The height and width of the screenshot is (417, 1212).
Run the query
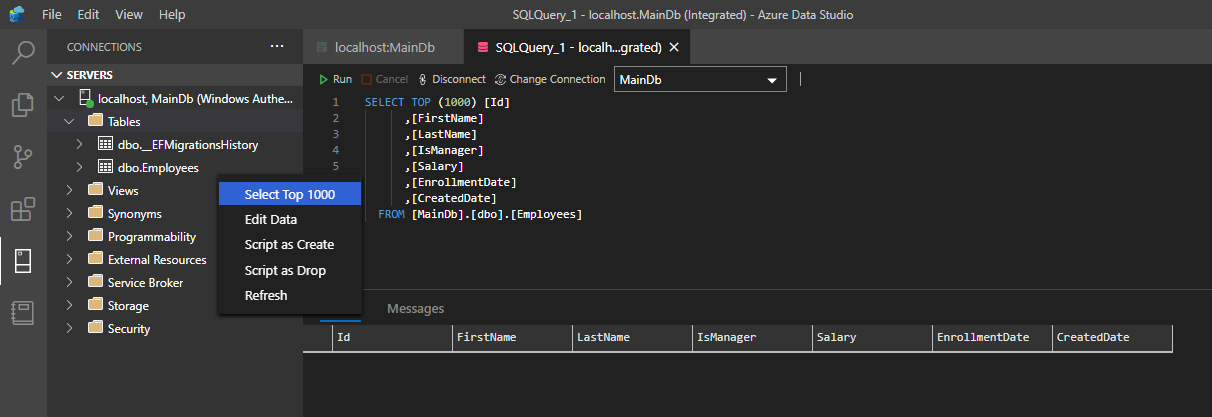coord(335,79)
